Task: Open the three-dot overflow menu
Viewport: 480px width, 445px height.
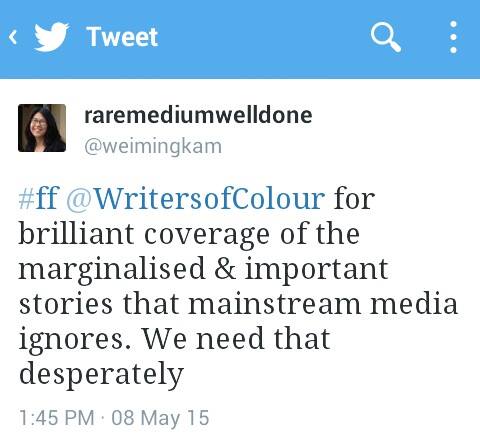Action: click(x=453, y=37)
